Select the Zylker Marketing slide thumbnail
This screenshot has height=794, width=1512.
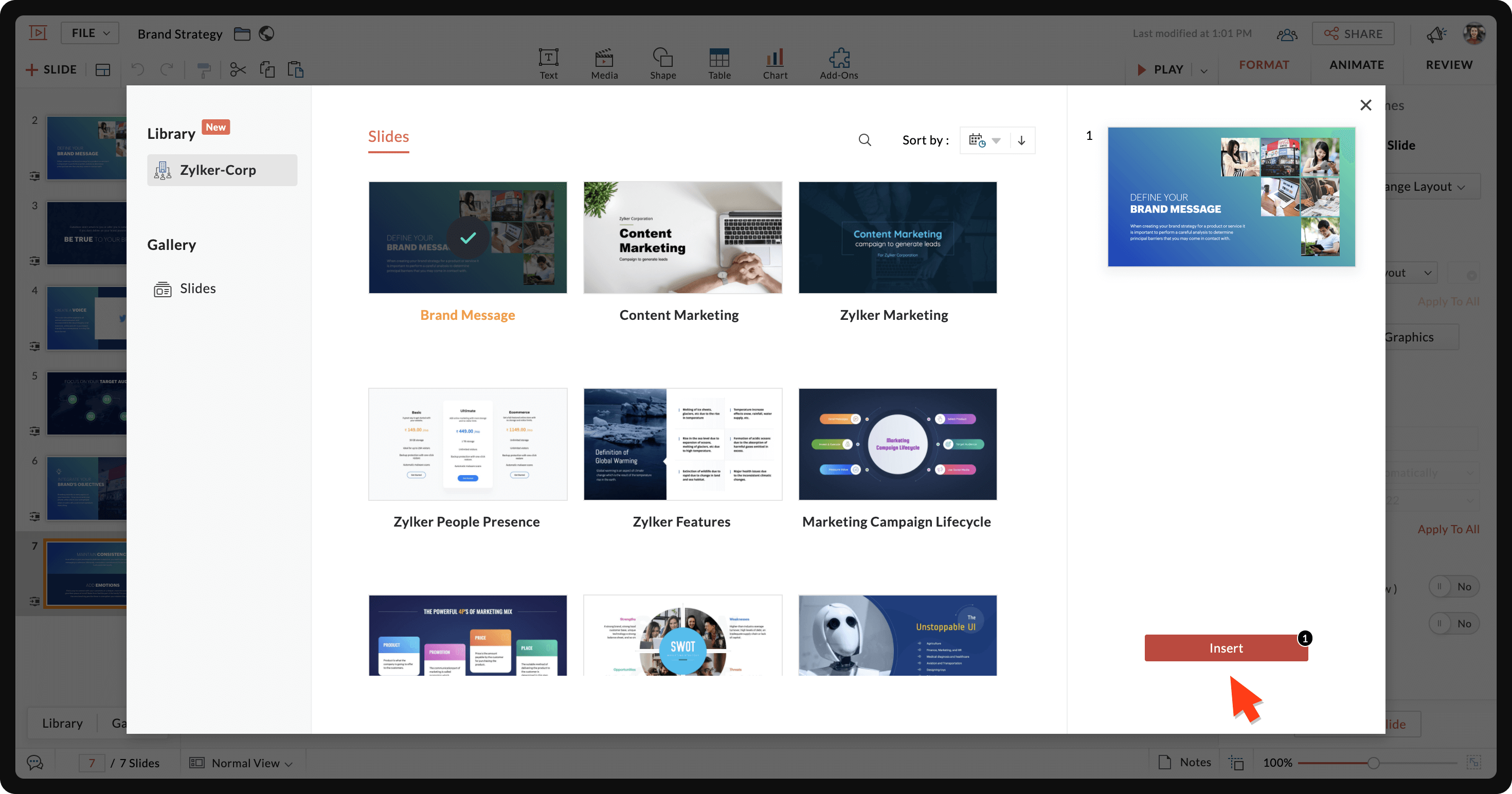[897, 238]
